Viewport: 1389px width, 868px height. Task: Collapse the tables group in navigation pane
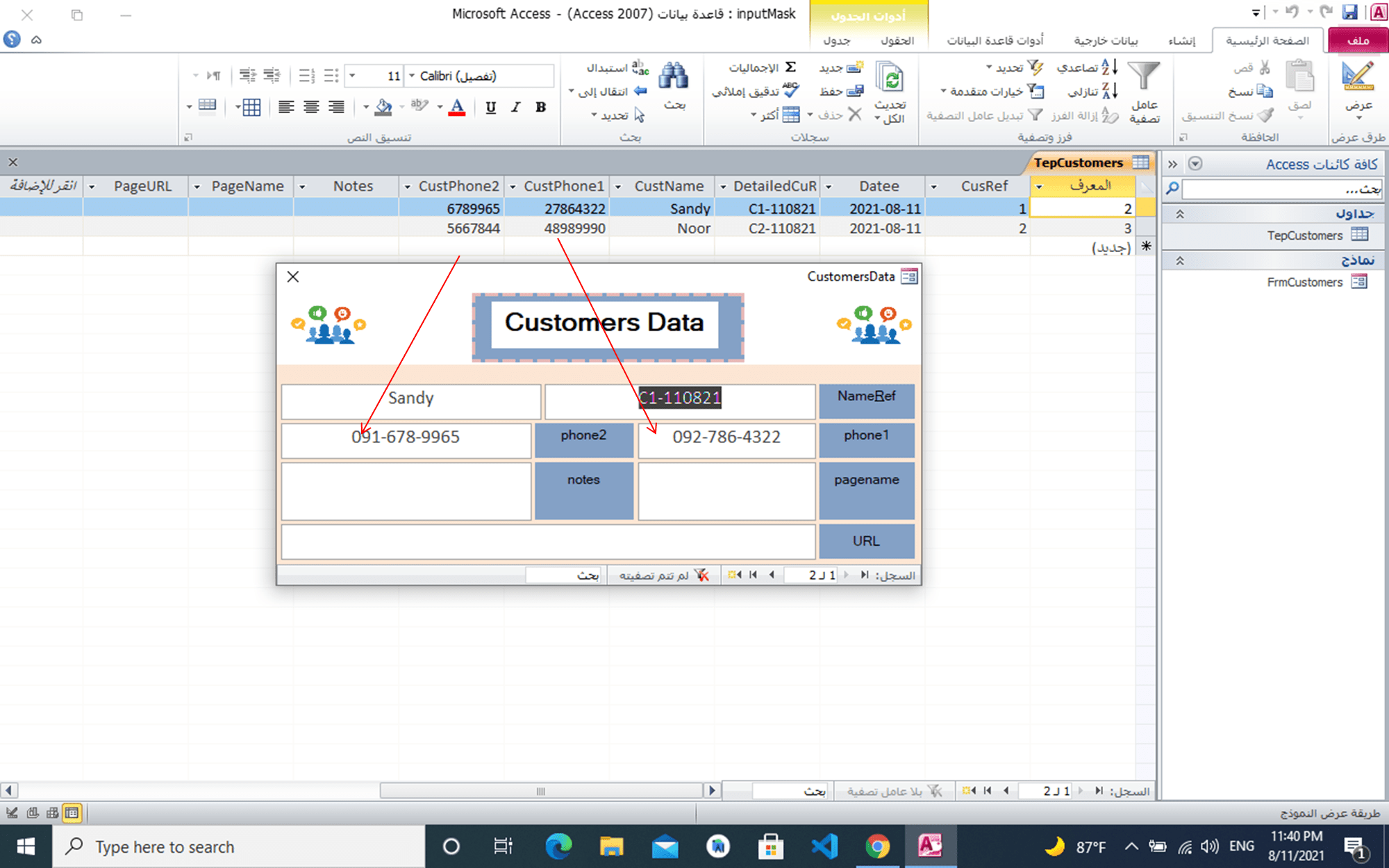pyautogui.click(x=1179, y=215)
